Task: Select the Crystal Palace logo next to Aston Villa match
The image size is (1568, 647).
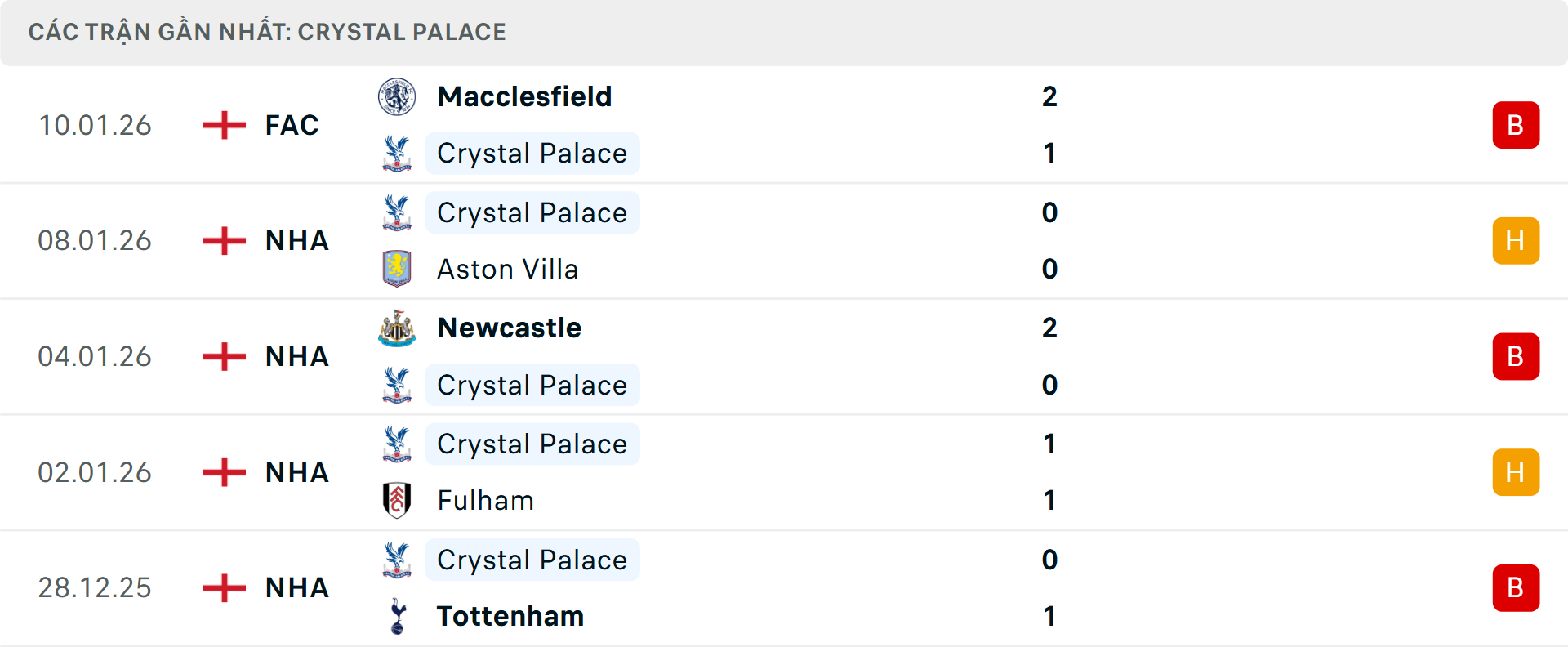Action: pyautogui.click(x=397, y=212)
